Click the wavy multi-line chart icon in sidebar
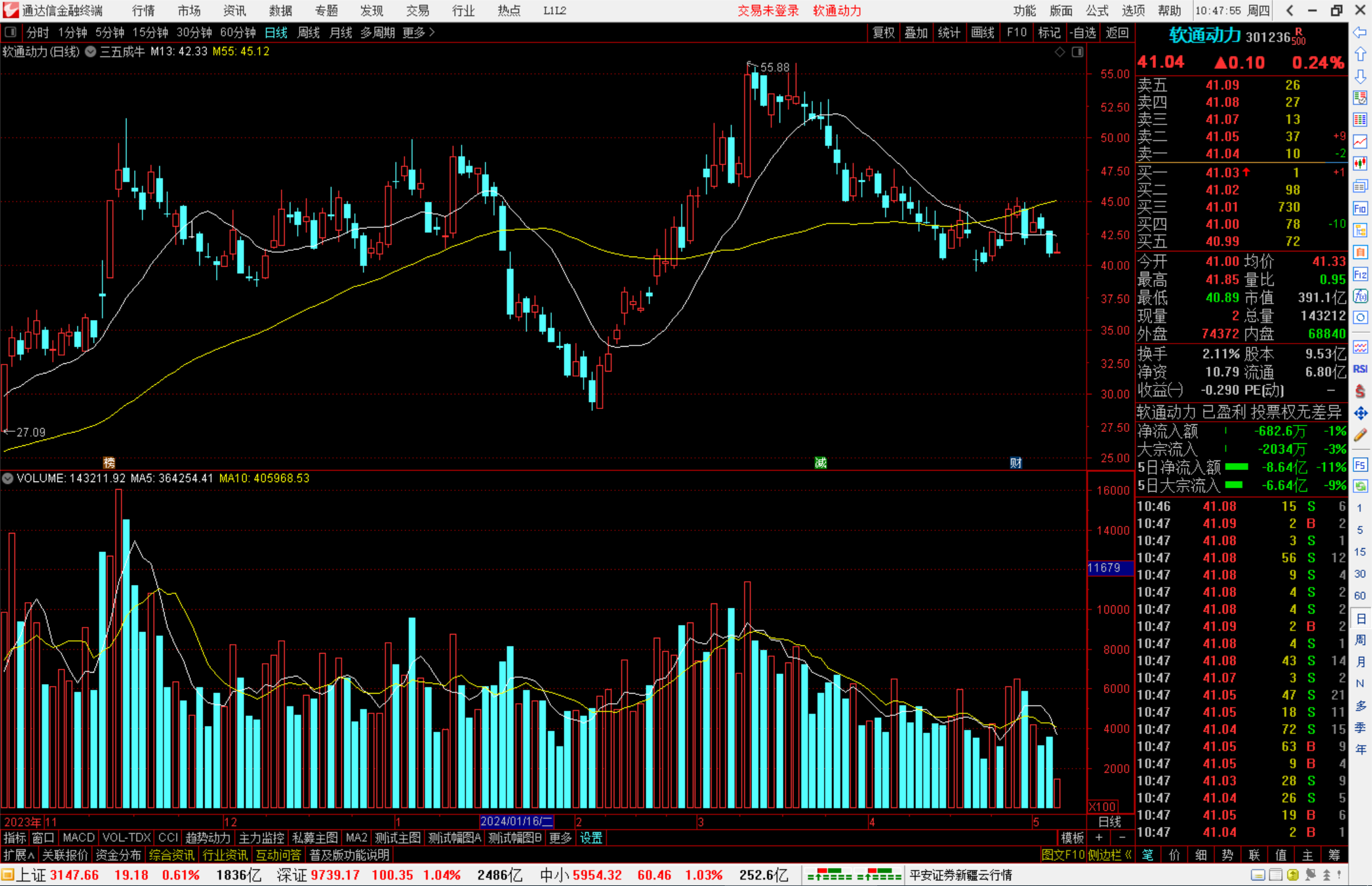Viewport: 1372px width, 886px height. (1360, 347)
